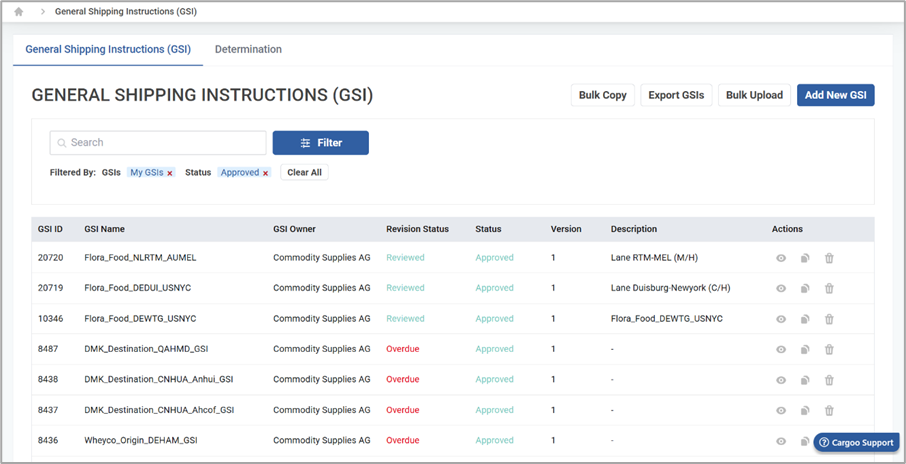906x464 pixels.
Task: Open General Shipping Instructions (GSI) tab
Action: pyautogui.click(x=108, y=49)
